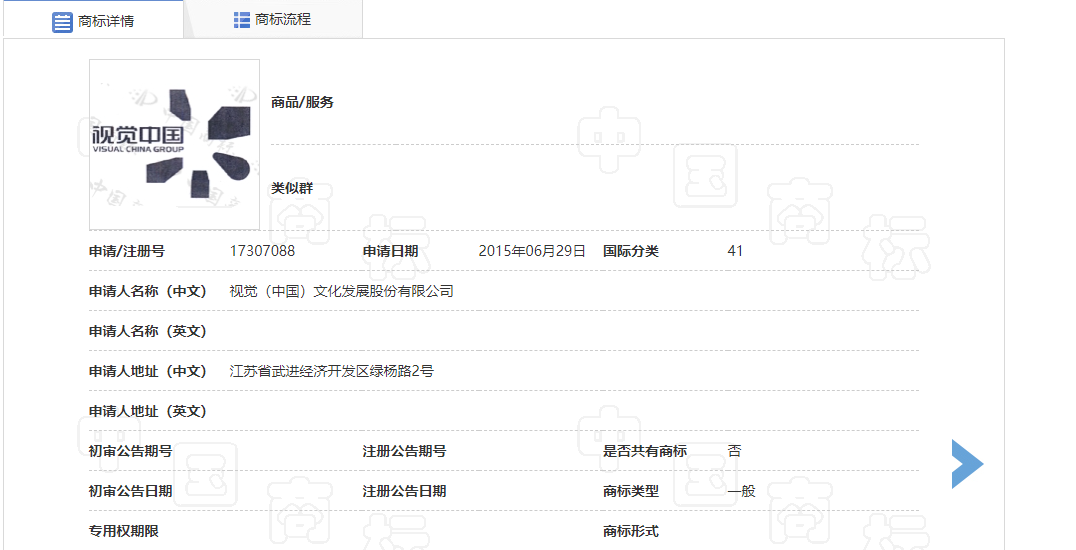Click the 申请人地址（中文） label
The height and width of the screenshot is (550, 1076).
click(x=148, y=371)
